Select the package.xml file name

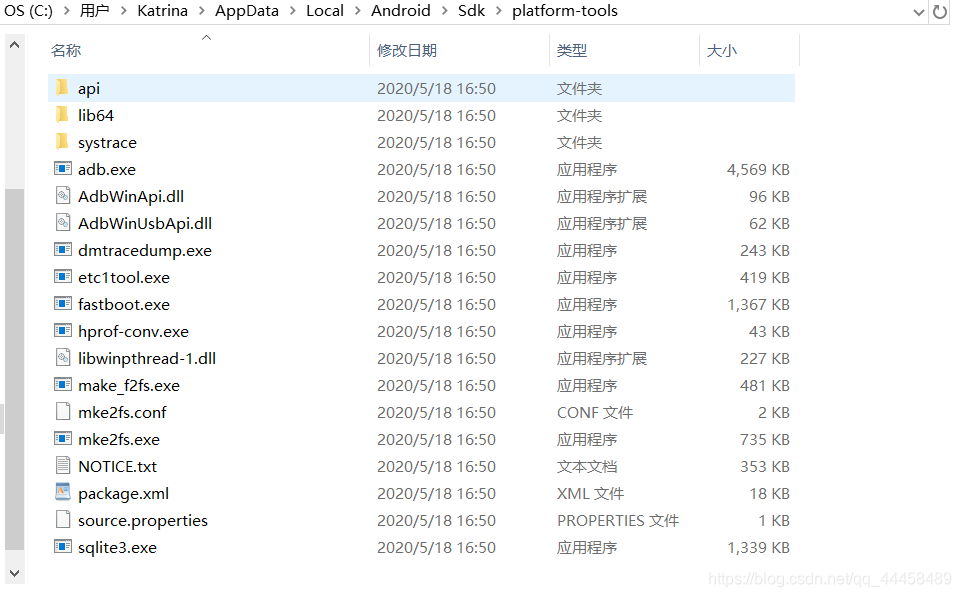[123, 493]
